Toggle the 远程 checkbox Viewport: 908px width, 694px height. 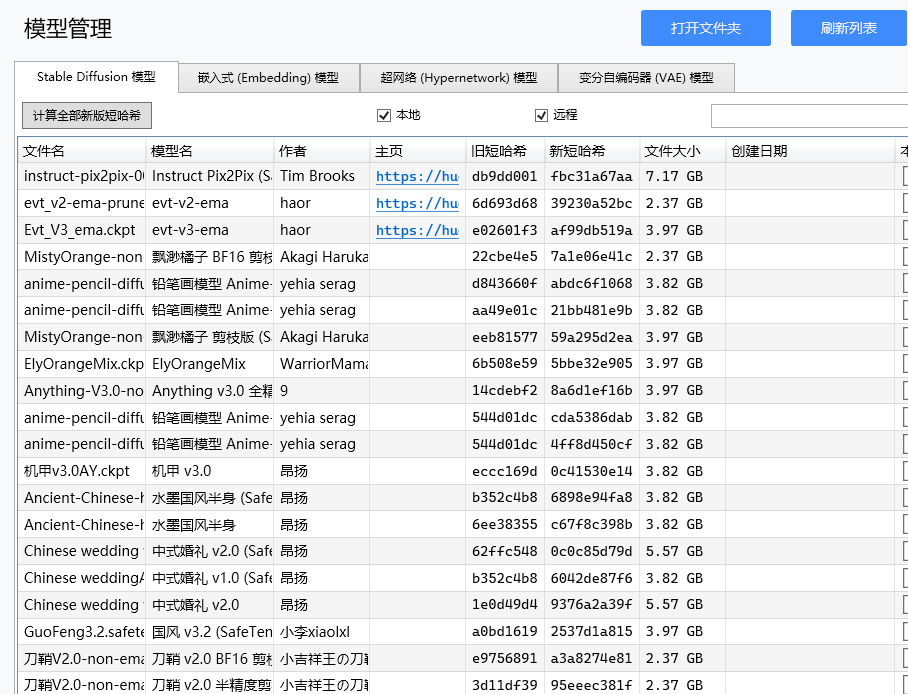coord(542,115)
